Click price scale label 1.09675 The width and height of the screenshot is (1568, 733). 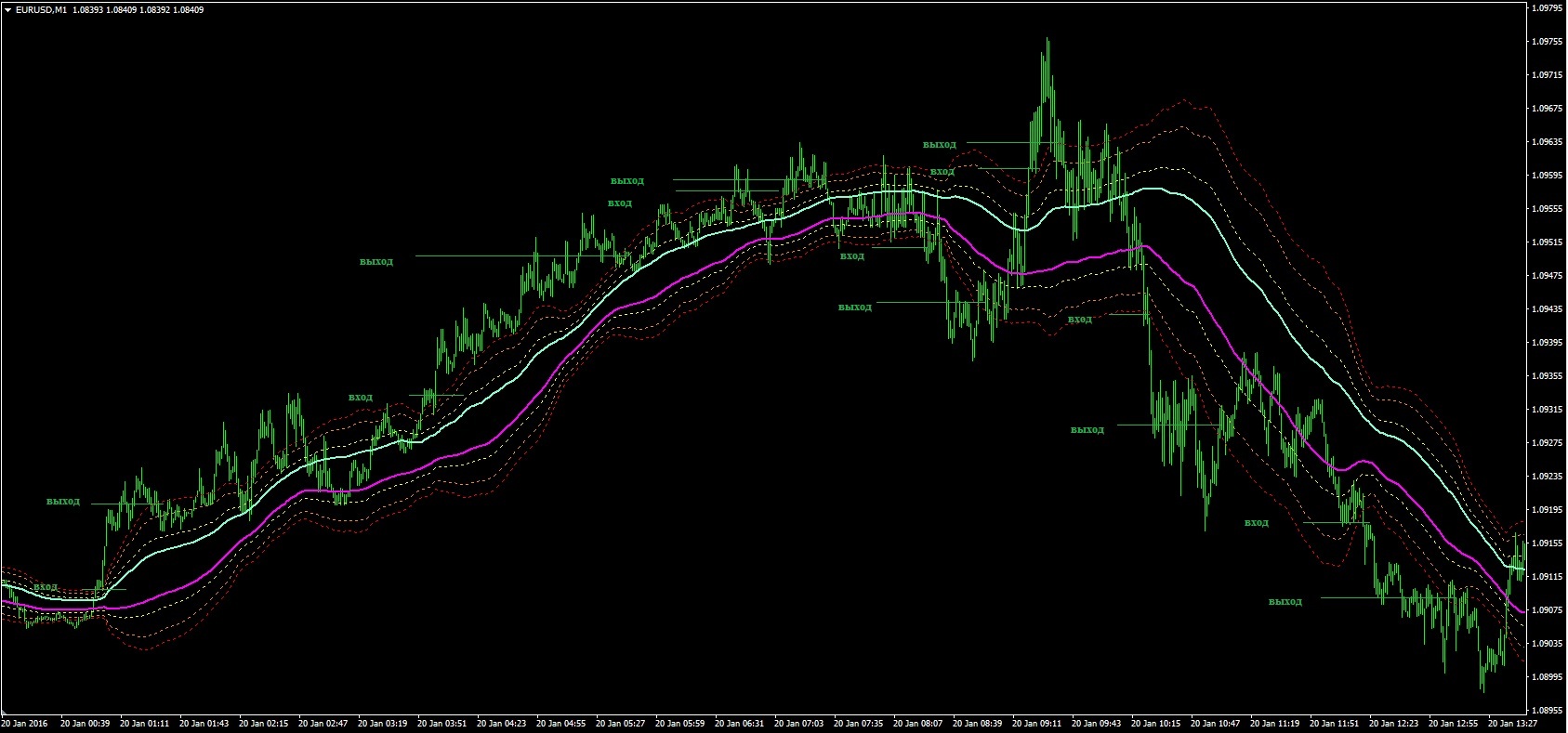(1548, 109)
